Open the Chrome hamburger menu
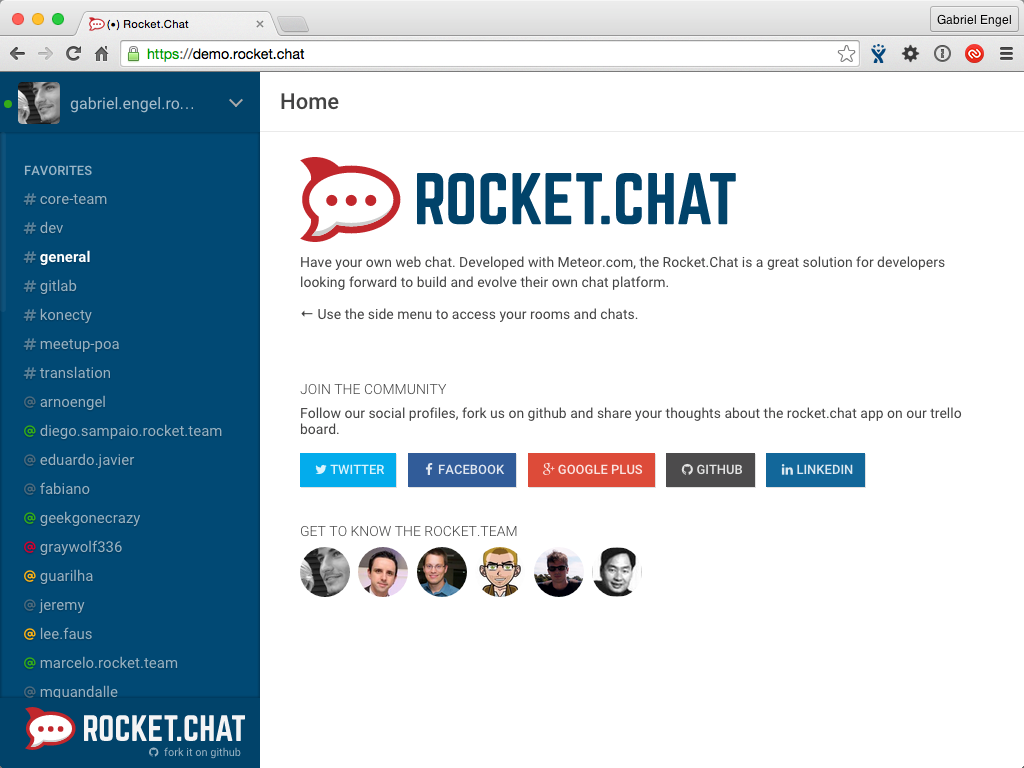 click(x=1006, y=54)
